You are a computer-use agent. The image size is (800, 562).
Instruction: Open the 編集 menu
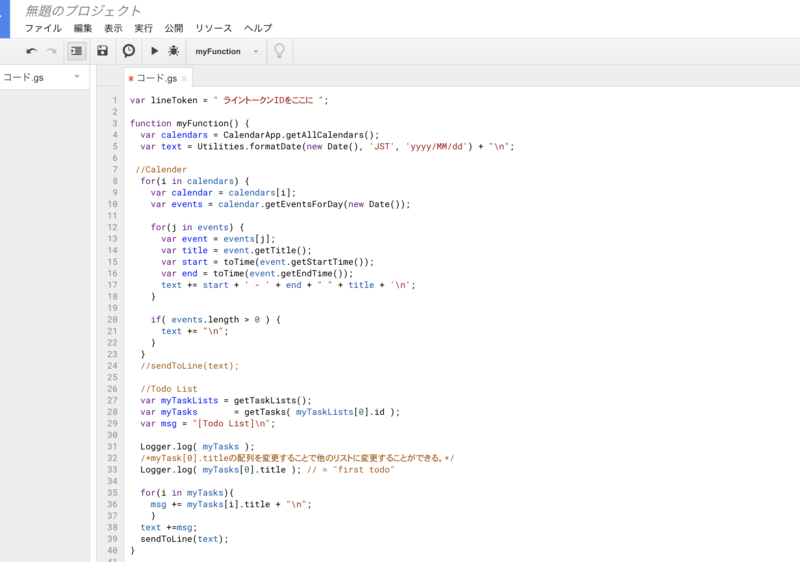pyautogui.click(x=83, y=28)
